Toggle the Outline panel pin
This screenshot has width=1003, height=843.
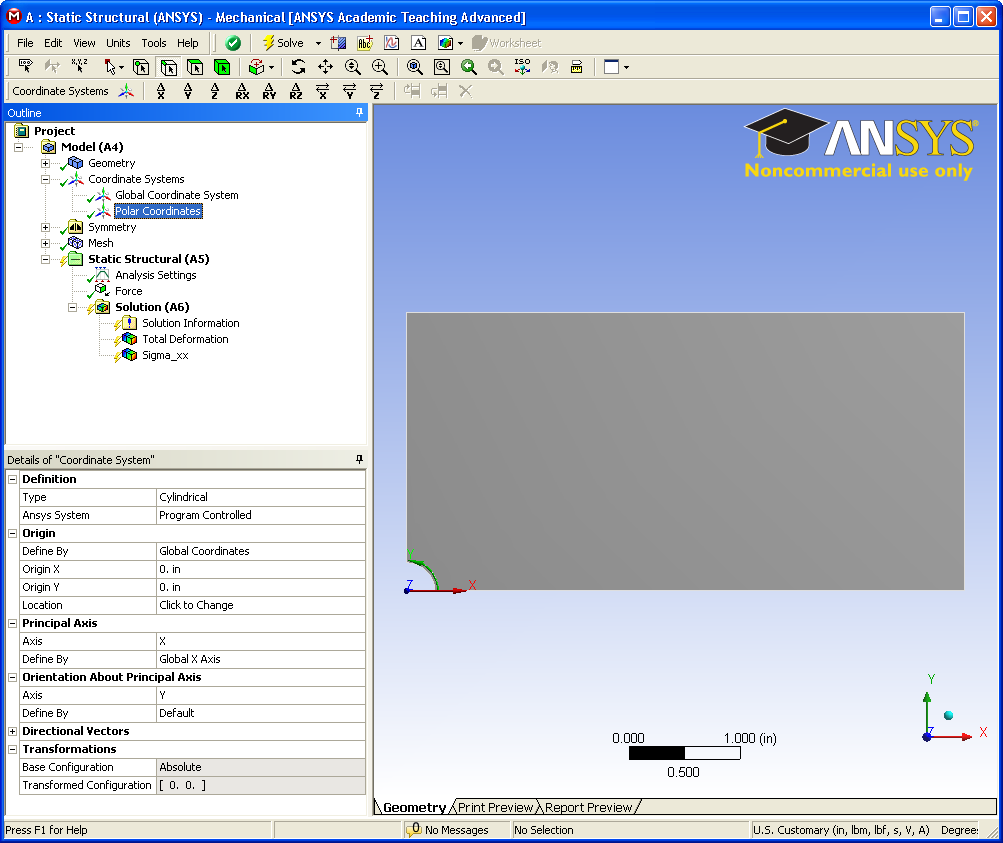(x=359, y=113)
